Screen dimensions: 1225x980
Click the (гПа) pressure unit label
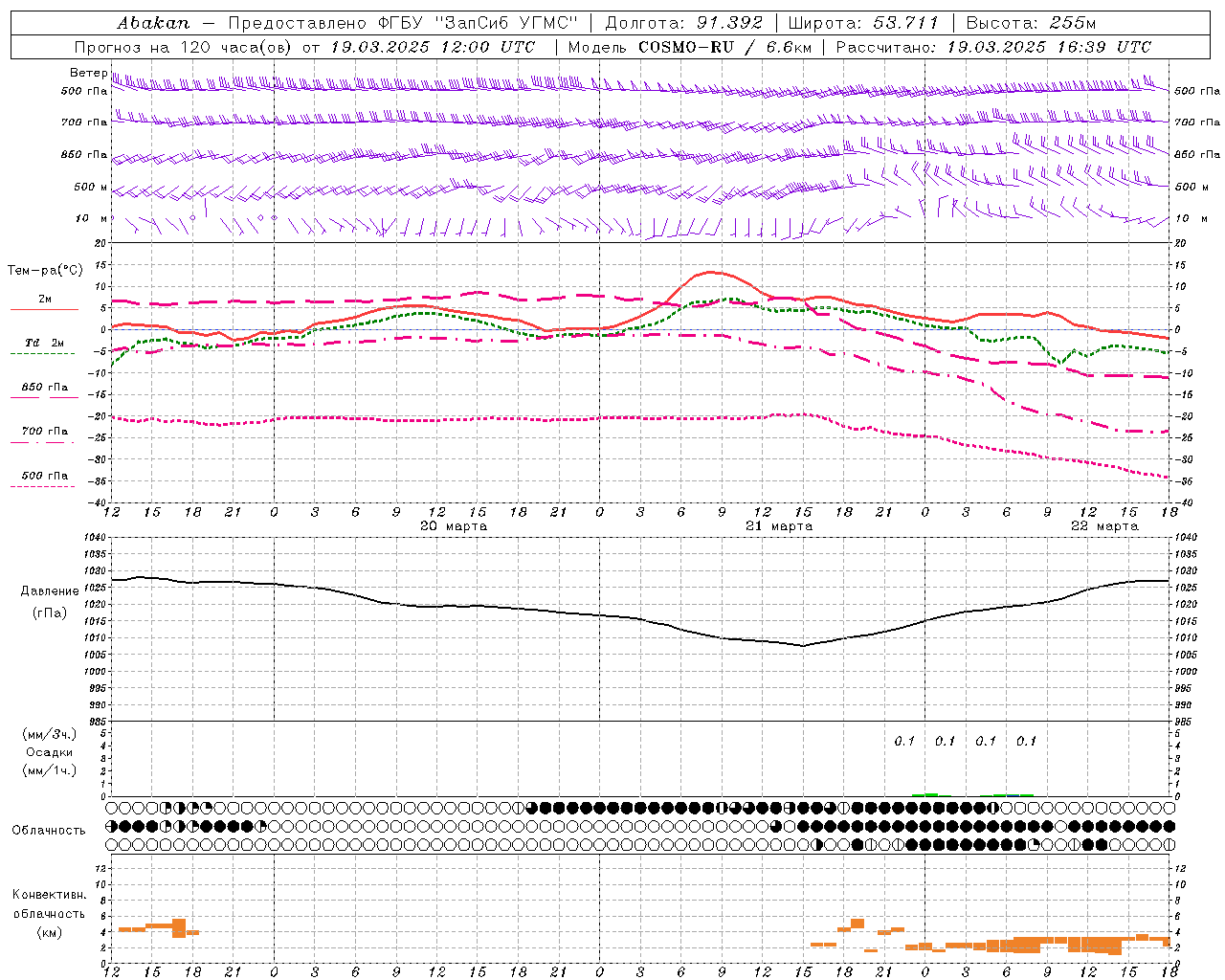point(50,613)
